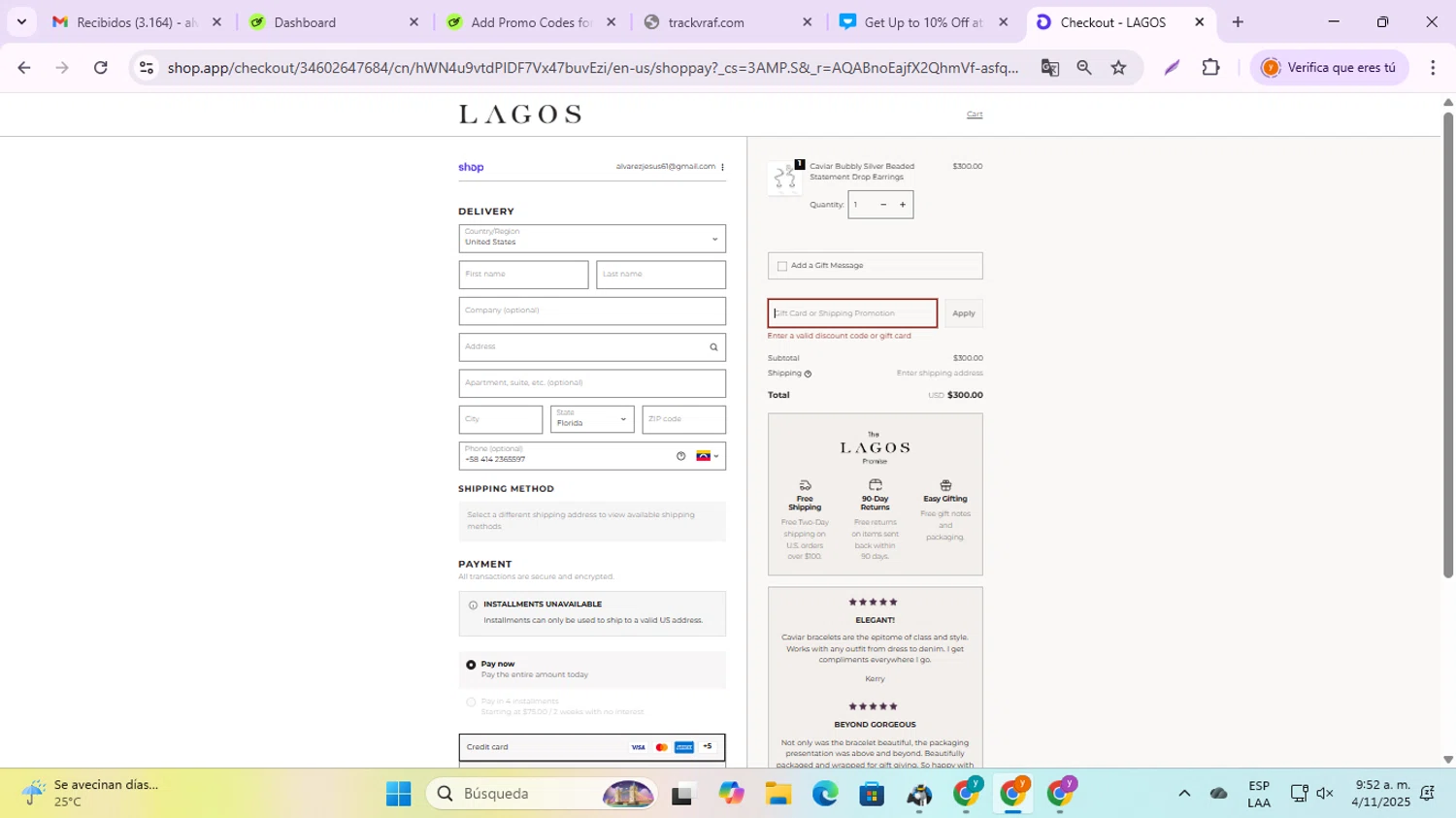The width and height of the screenshot is (1456, 818).
Task: Click the Cart link
Action: point(975,115)
